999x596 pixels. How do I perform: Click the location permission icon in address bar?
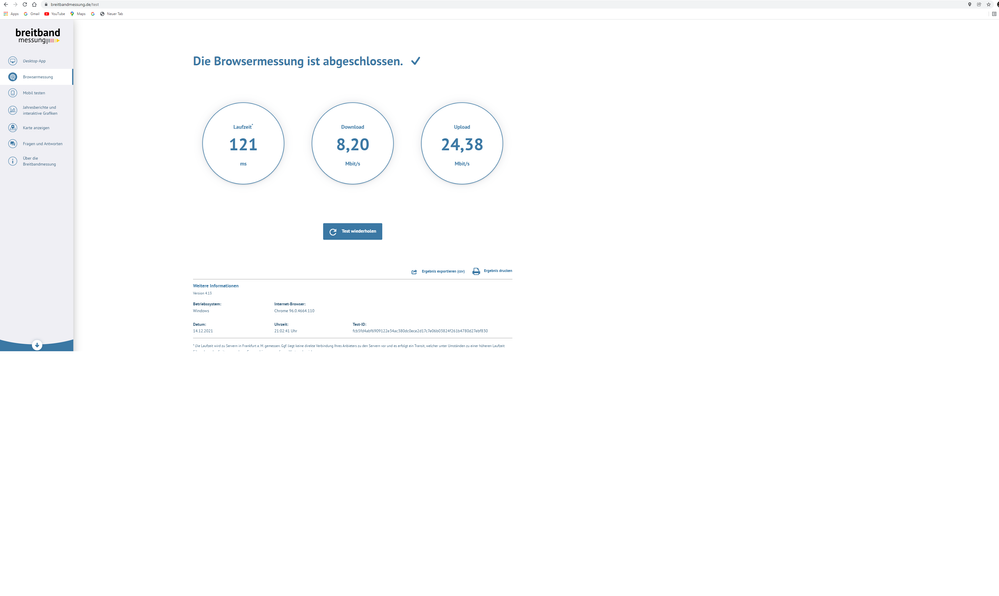pyautogui.click(x=970, y=4)
